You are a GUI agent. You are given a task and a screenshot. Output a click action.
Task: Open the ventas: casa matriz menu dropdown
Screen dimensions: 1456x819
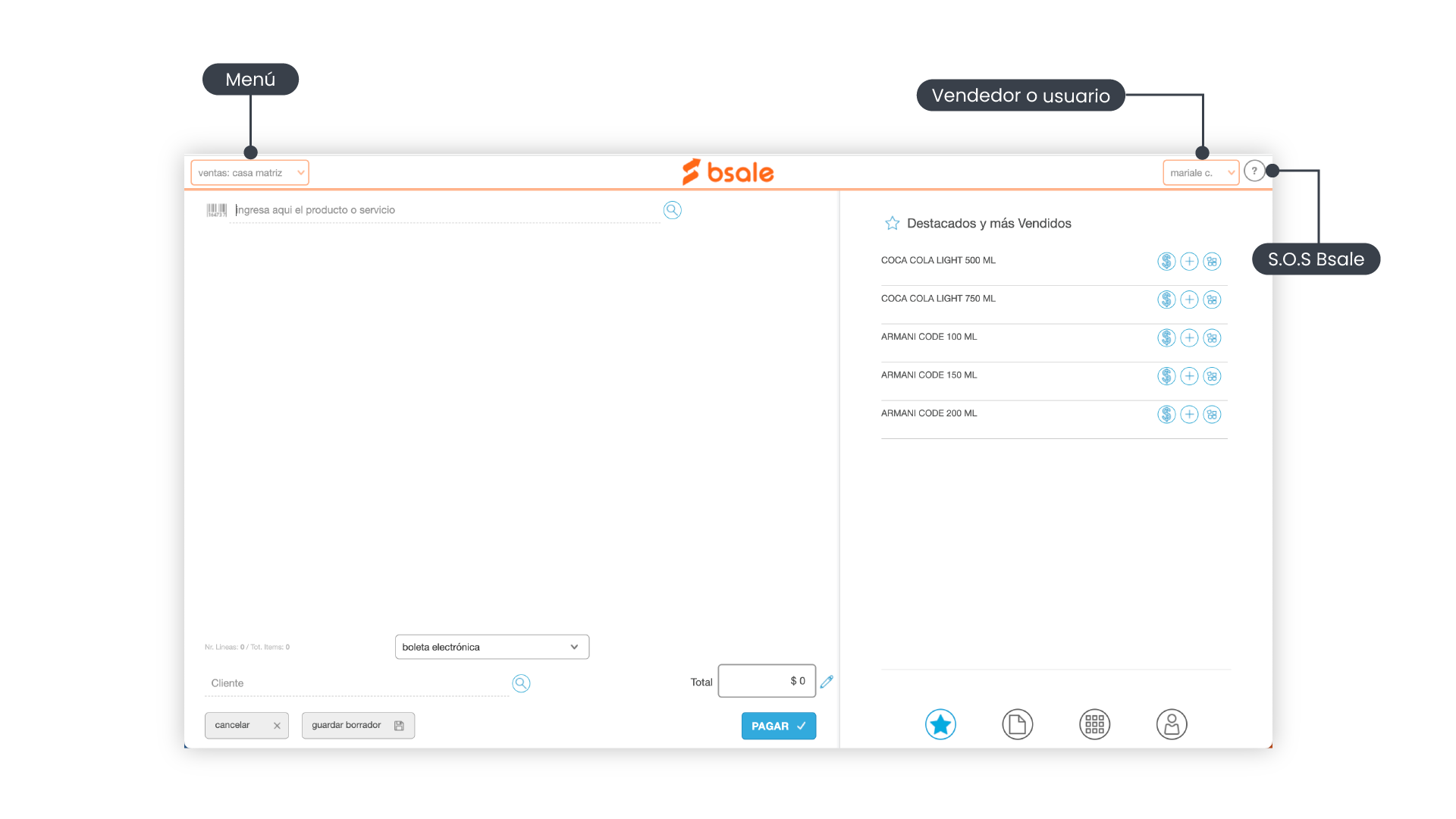pos(249,173)
